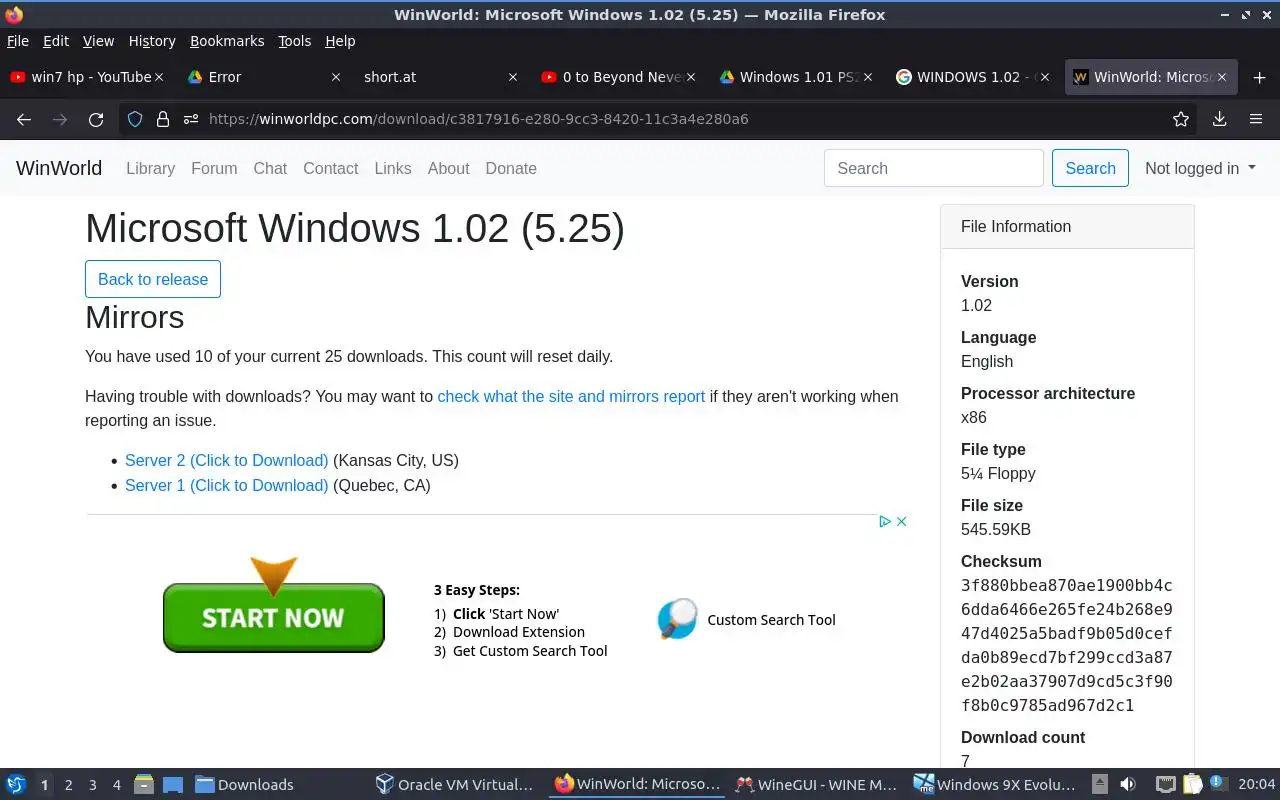Open a new tab with the plus button
Screen dimensions: 1280x800
(x=1259, y=77)
